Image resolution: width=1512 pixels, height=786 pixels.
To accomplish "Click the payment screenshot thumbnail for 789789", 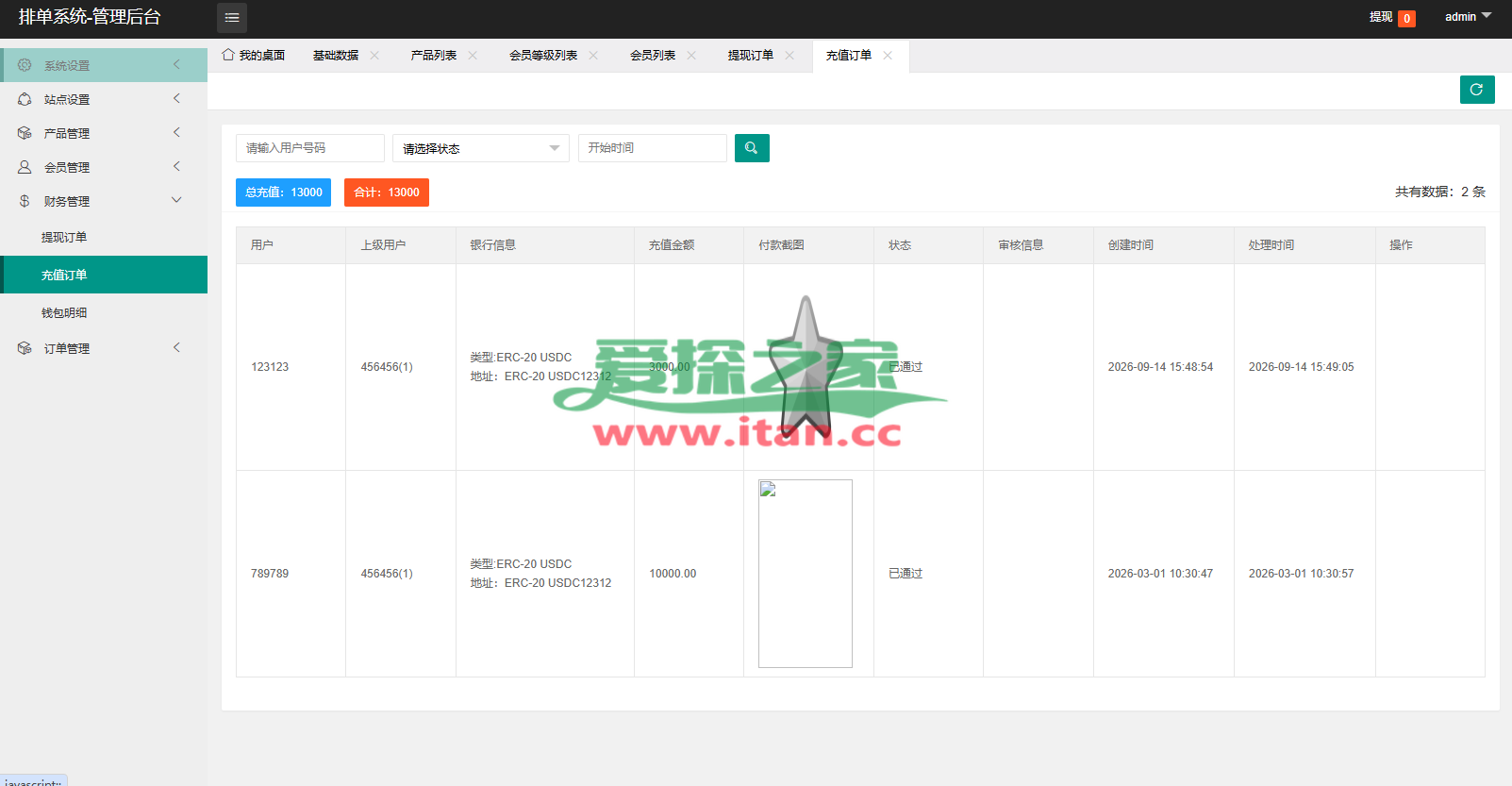I will [x=806, y=574].
